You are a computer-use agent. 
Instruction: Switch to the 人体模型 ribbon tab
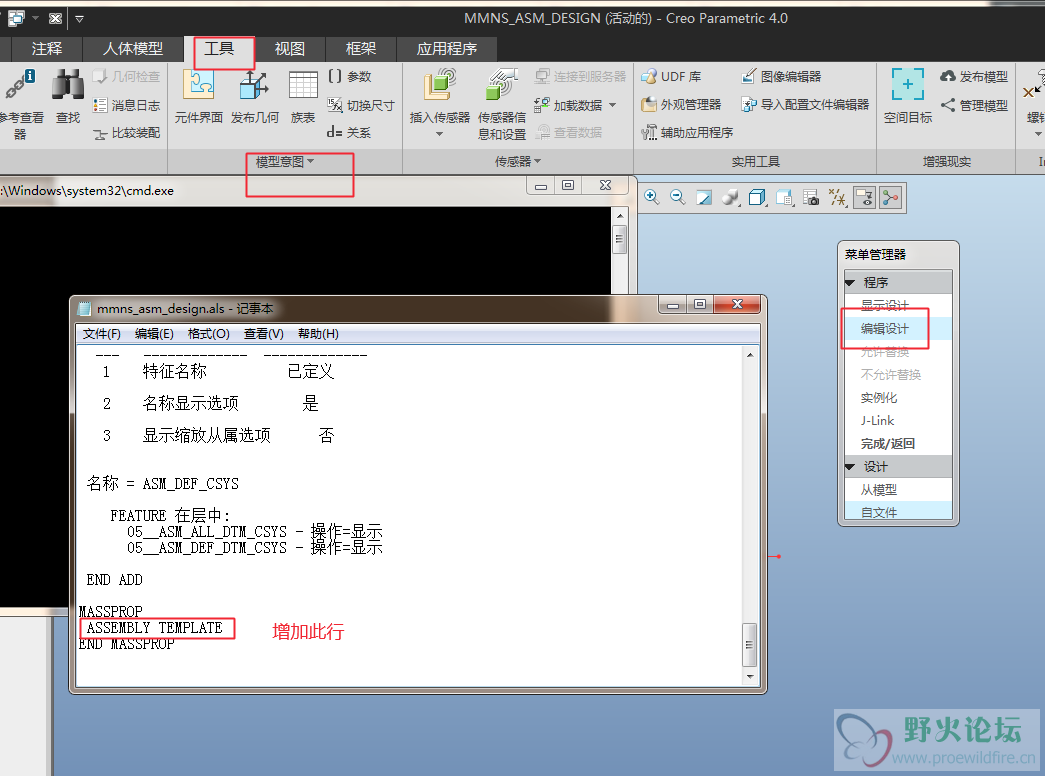coord(133,49)
